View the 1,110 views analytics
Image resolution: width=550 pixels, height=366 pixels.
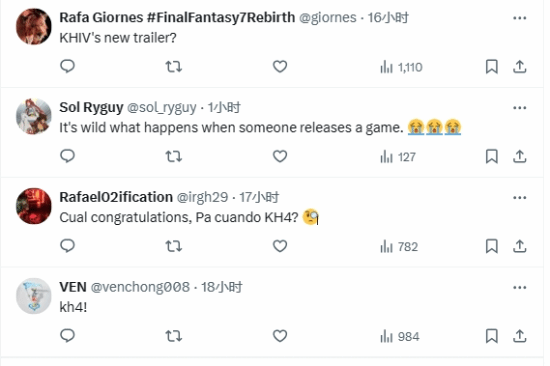(401, 67)
